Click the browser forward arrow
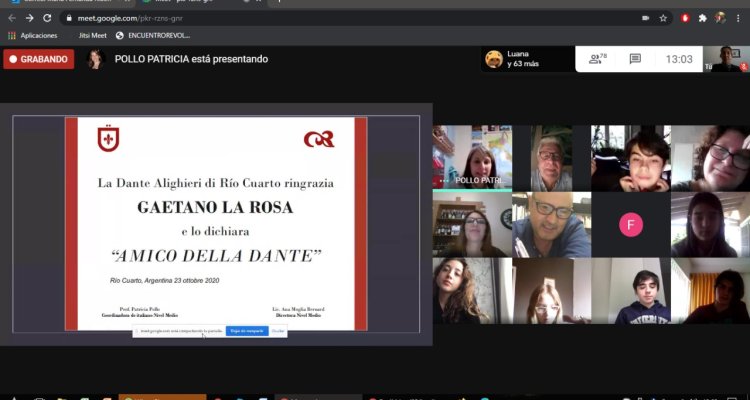Screen dimensions: 750x400 point(30,18)
